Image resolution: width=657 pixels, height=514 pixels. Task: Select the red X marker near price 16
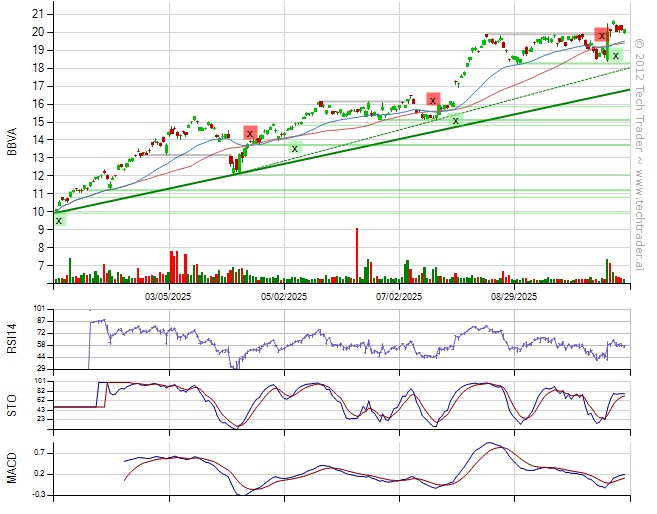[x=433, y=100]
